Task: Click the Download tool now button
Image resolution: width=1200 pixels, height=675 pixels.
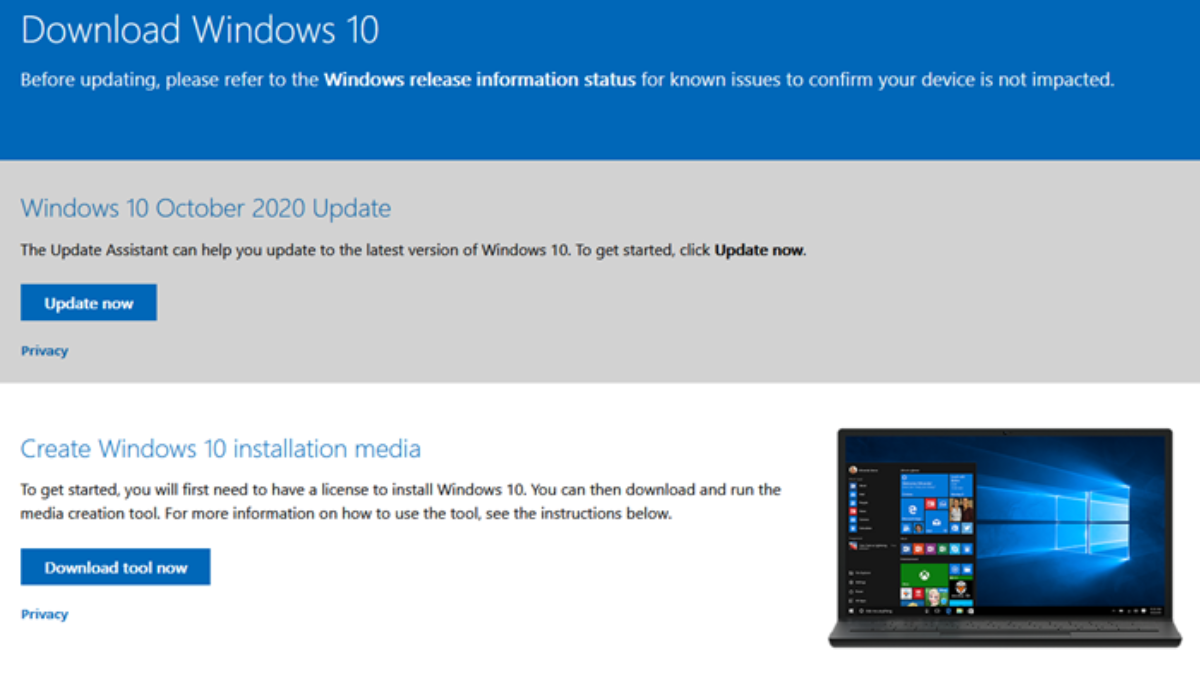Action: point(115,566)
